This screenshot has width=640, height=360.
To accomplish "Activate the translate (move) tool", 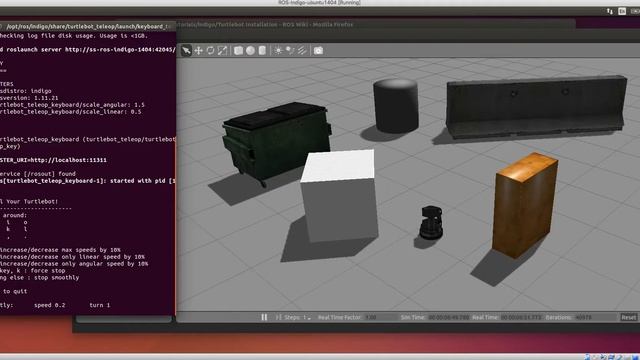I will [198, 51].
